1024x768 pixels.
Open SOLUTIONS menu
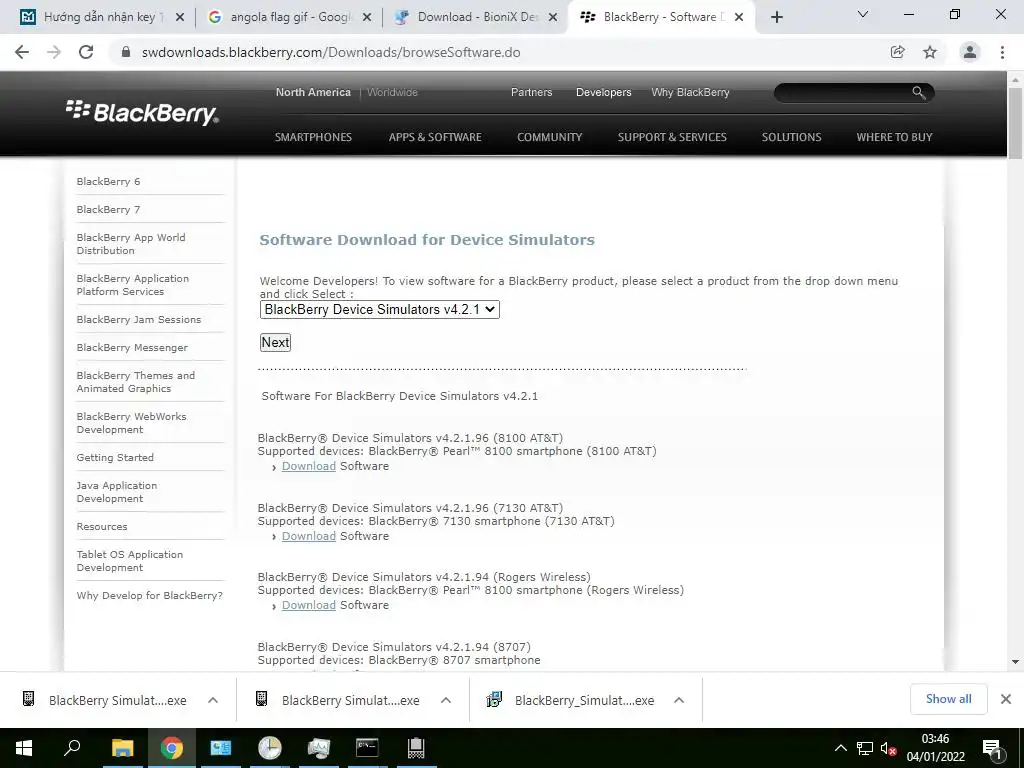click(x=792, y=137)
